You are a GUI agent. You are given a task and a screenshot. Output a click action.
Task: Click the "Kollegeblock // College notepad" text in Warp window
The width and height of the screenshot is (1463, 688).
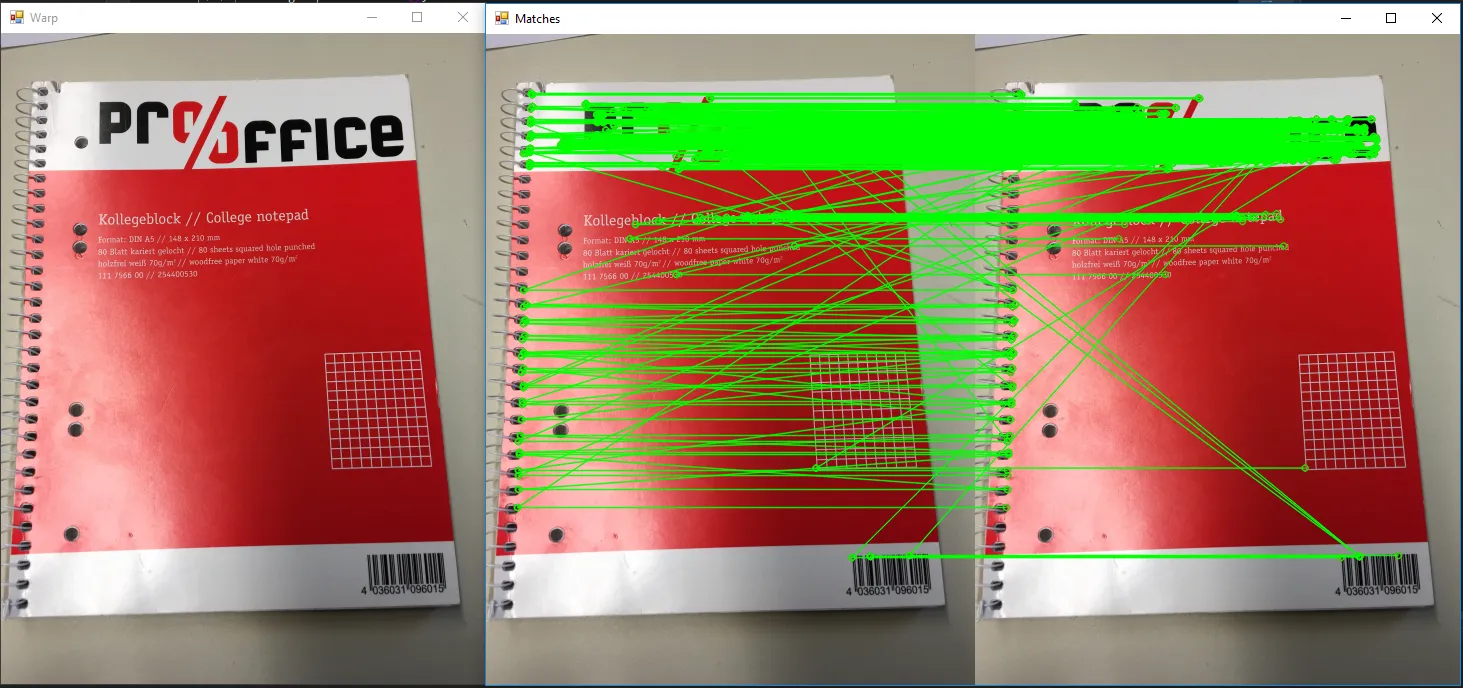point(203,217)
